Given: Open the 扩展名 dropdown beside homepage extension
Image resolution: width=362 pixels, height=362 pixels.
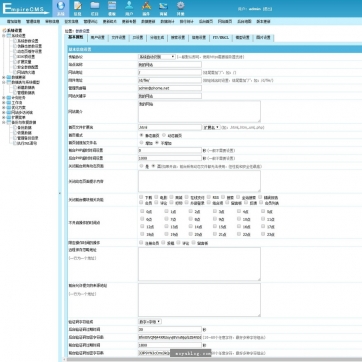Looking at the screenshot, I should tap(212, 127).
